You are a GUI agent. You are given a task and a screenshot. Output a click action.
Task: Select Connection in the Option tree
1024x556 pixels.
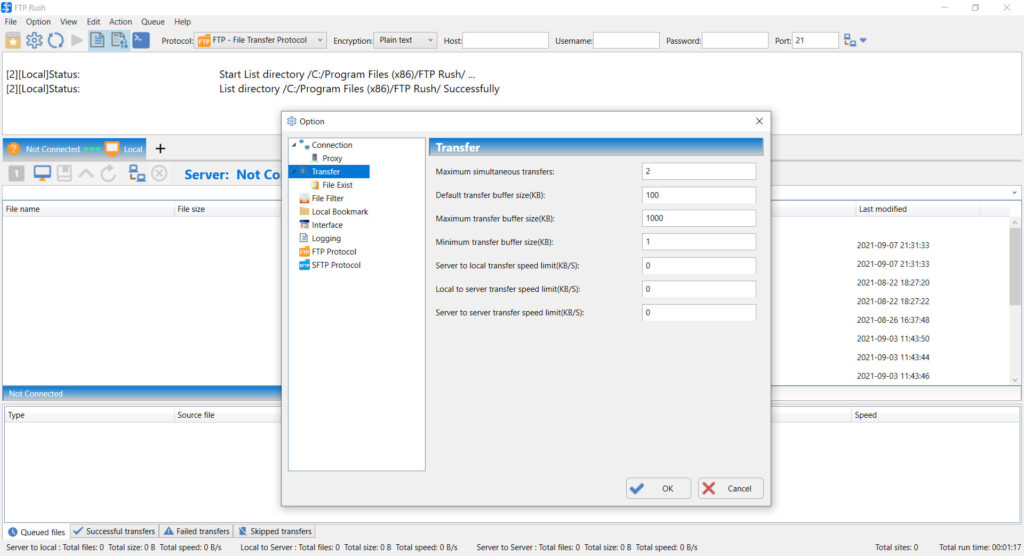pyautogui.click(x=331, y=145)
